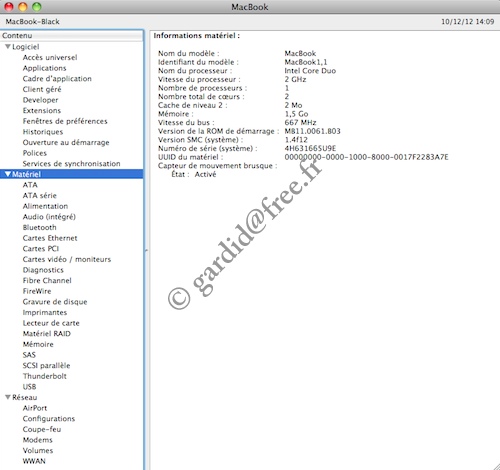Open the ATA série entry
The image size is (500, 470).
pyautogui.click(x=40, y=195)
